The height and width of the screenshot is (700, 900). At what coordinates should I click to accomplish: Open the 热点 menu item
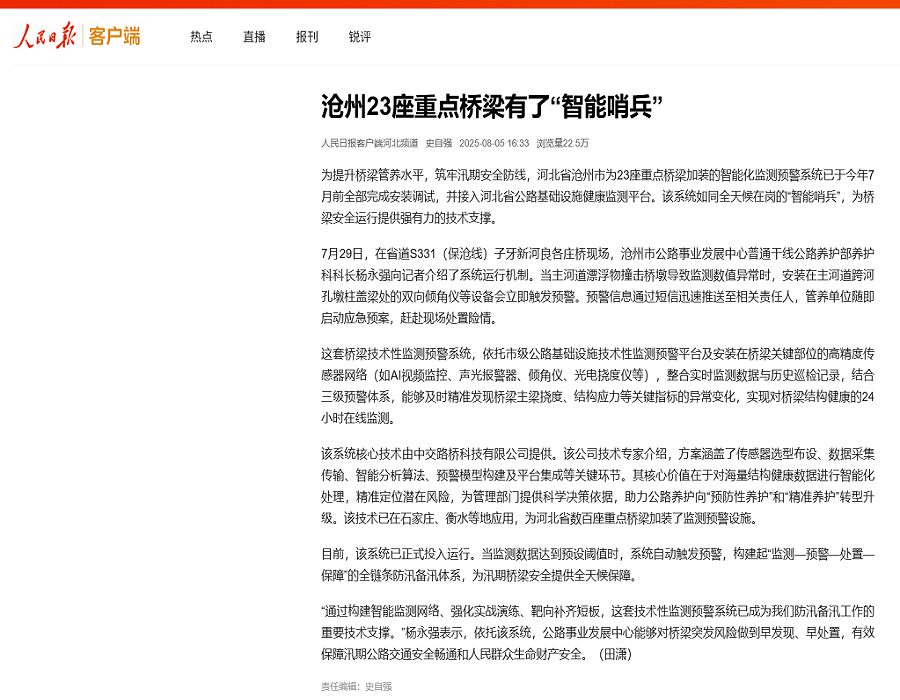click(201, 37)
